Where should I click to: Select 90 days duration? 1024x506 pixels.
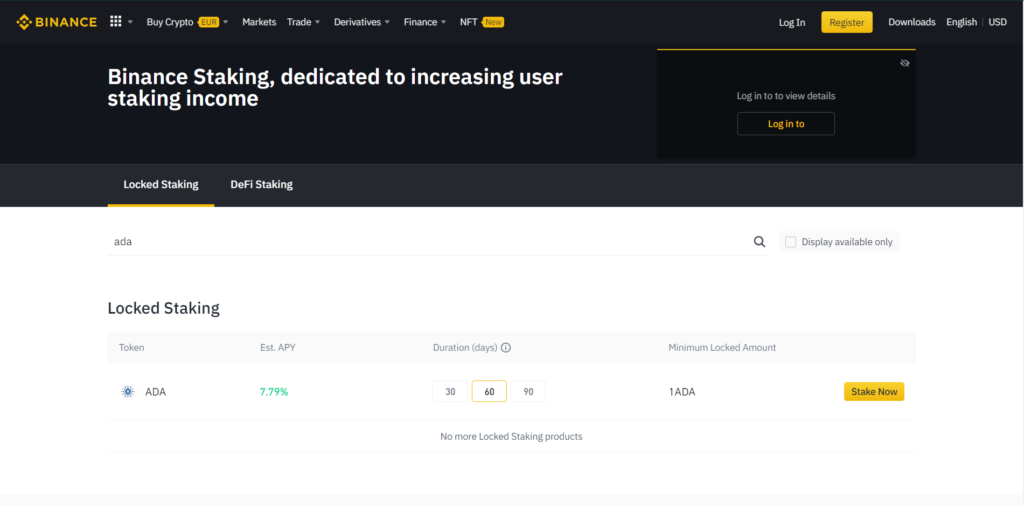(528, 392)
